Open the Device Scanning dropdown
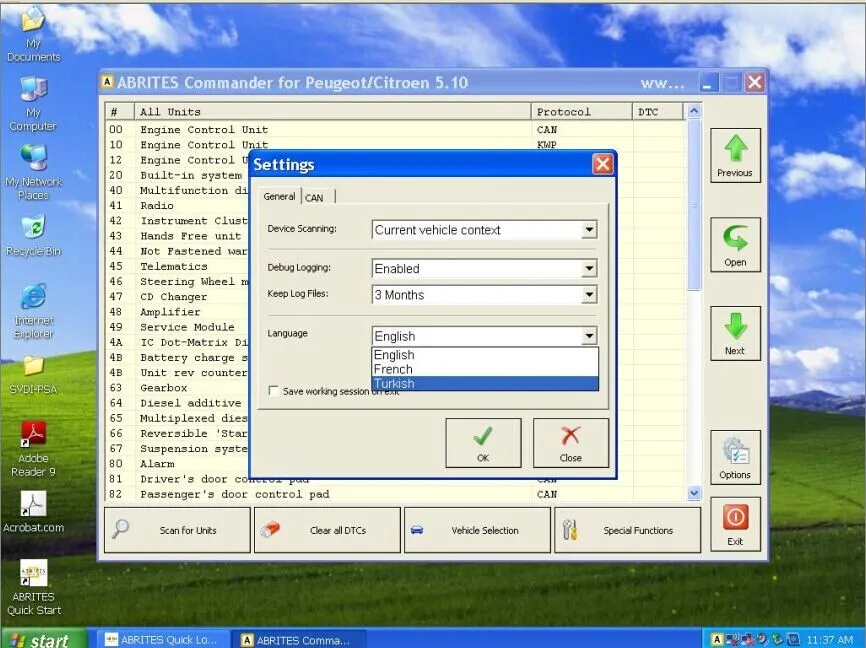Image resolution: width=866 pixels, height=648 pixels. tap(589, 230)
